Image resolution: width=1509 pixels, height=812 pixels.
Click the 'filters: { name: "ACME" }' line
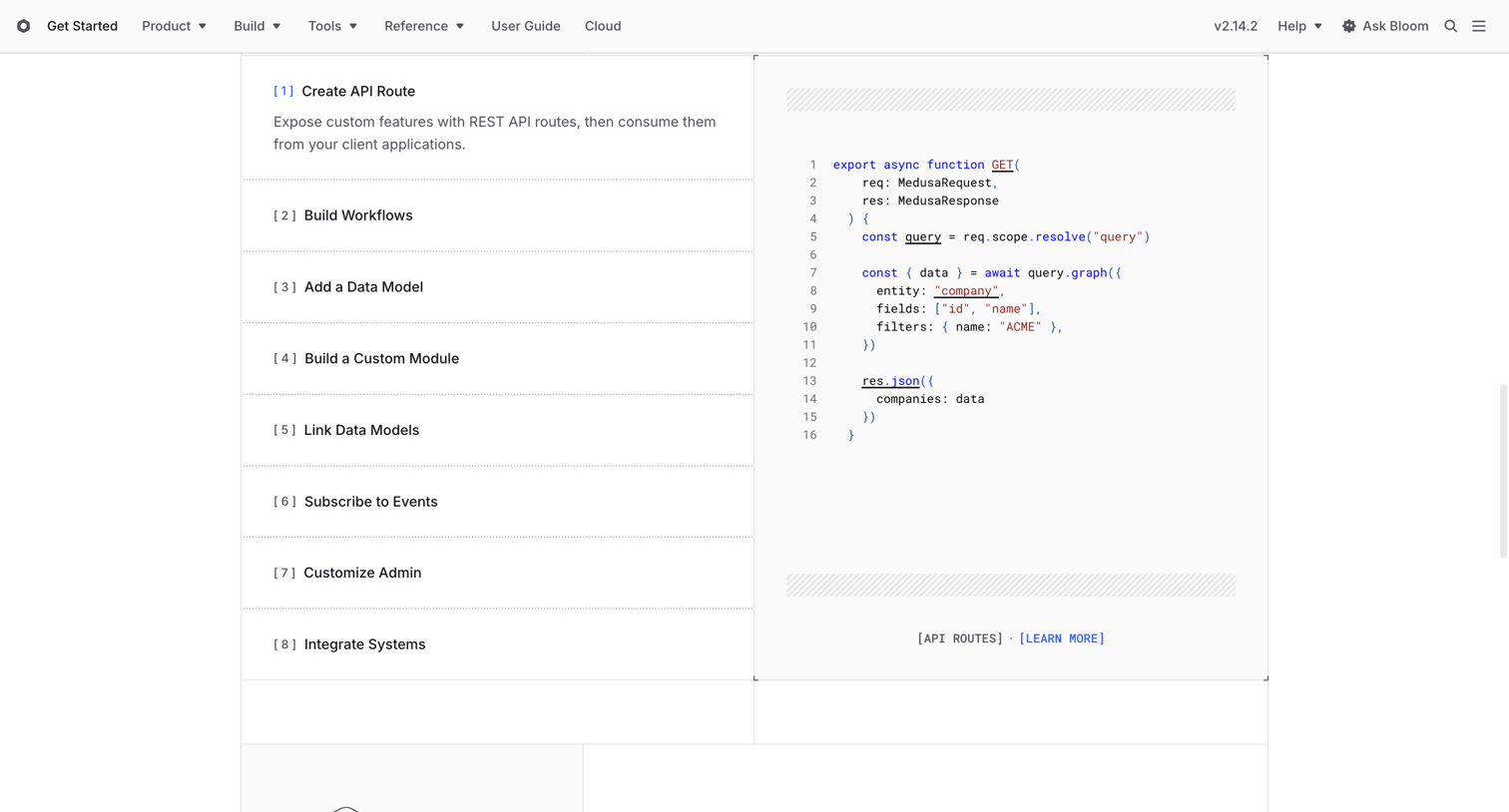[x=969, y=327]
